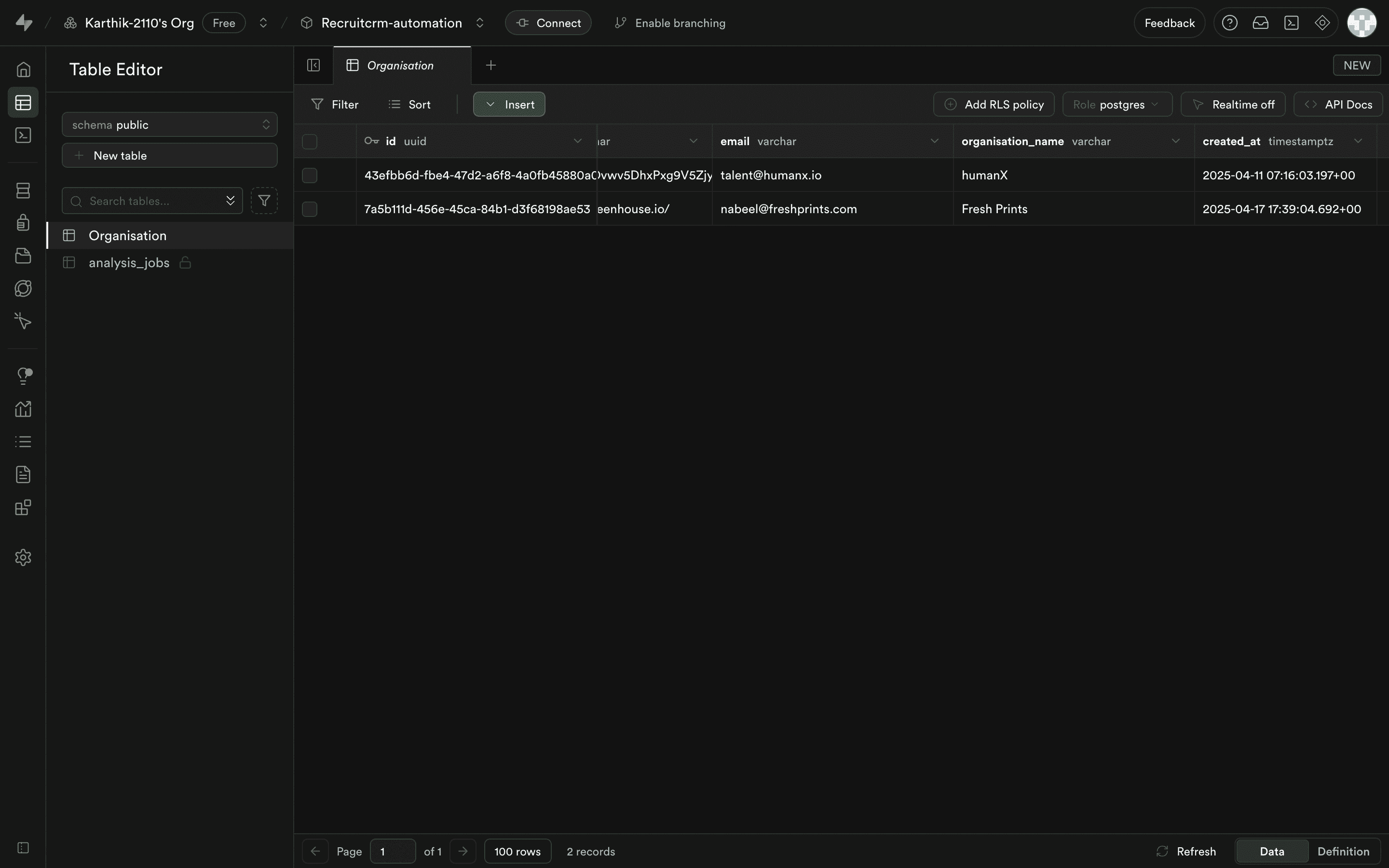
Task: Open email column header menu chevron
Action: tap(934, 141)
